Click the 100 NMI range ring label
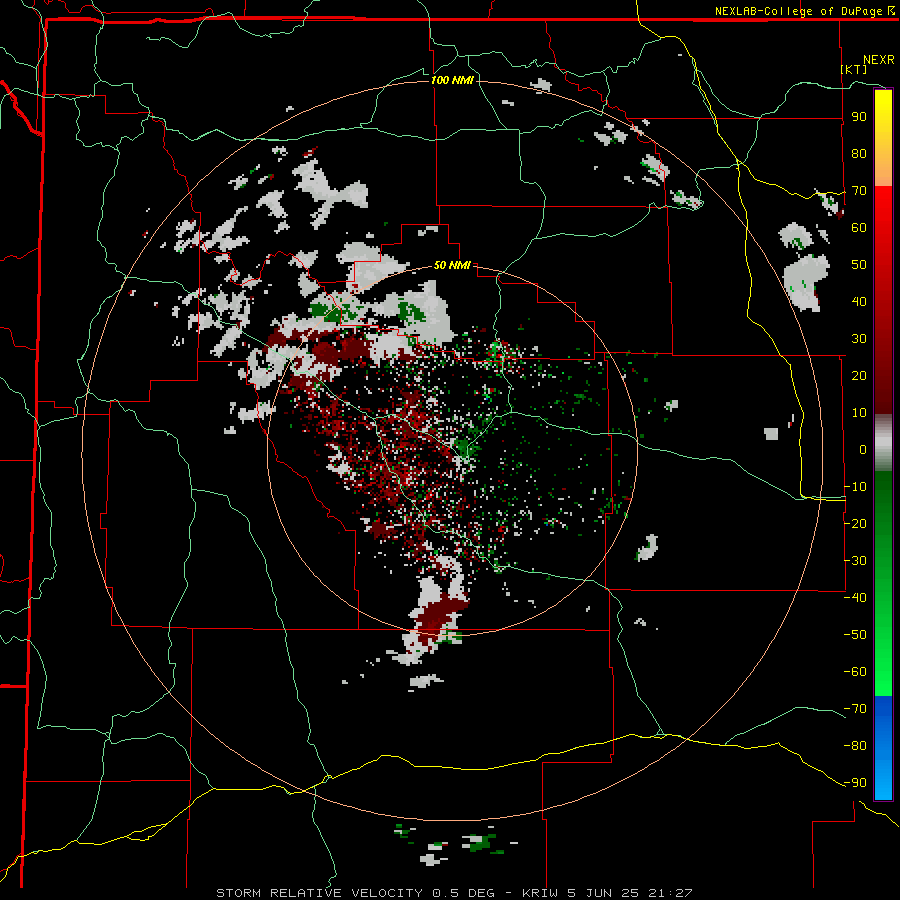This screenshot has width=900, height=900. tap(452, 80)
